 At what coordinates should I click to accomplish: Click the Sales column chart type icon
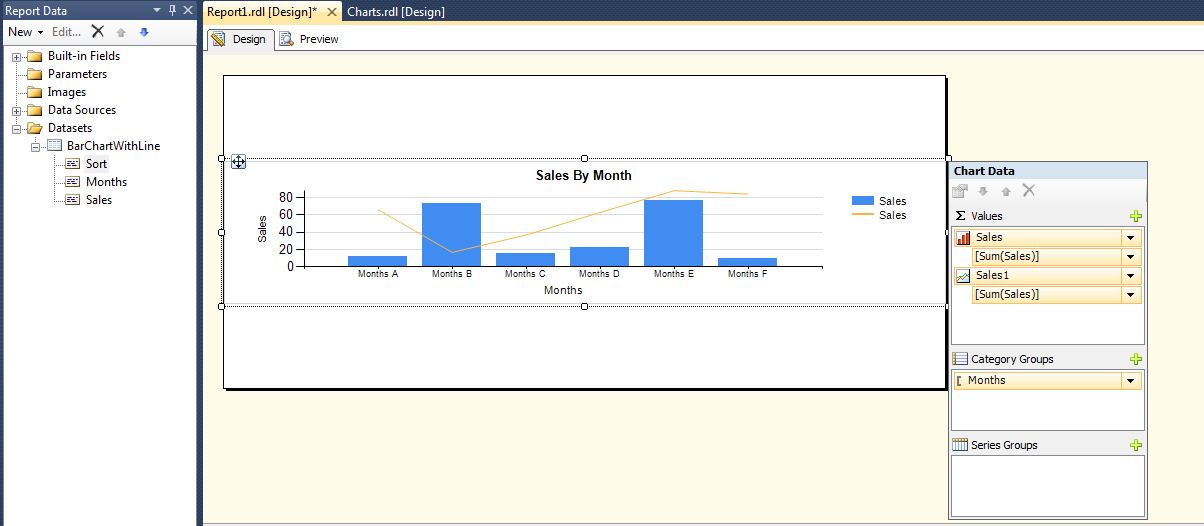pyautogui.click(x=963, y=238)
